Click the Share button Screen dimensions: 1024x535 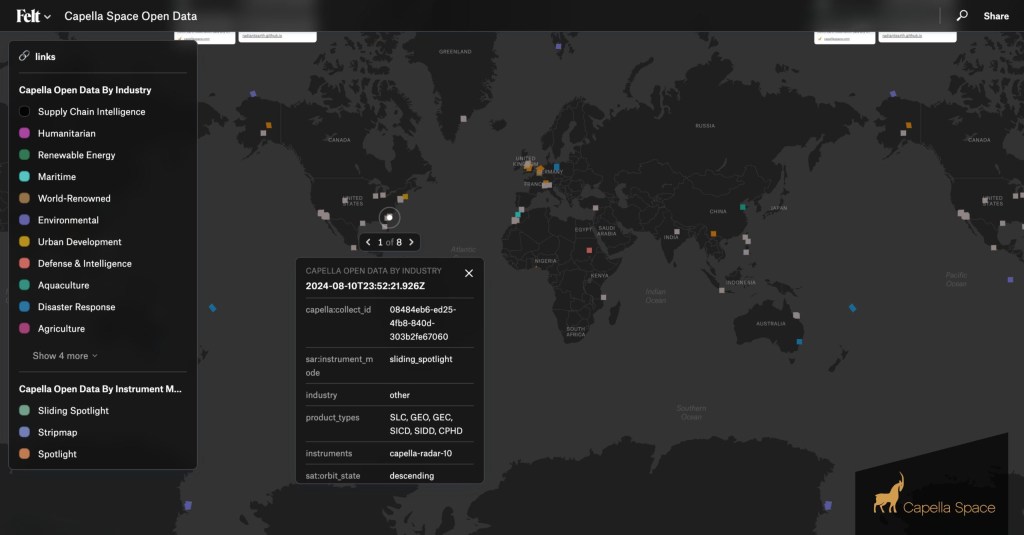996,16
